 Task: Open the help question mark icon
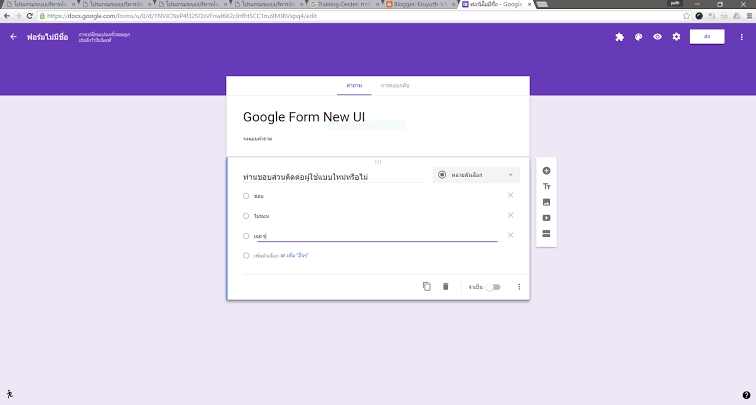746,395
